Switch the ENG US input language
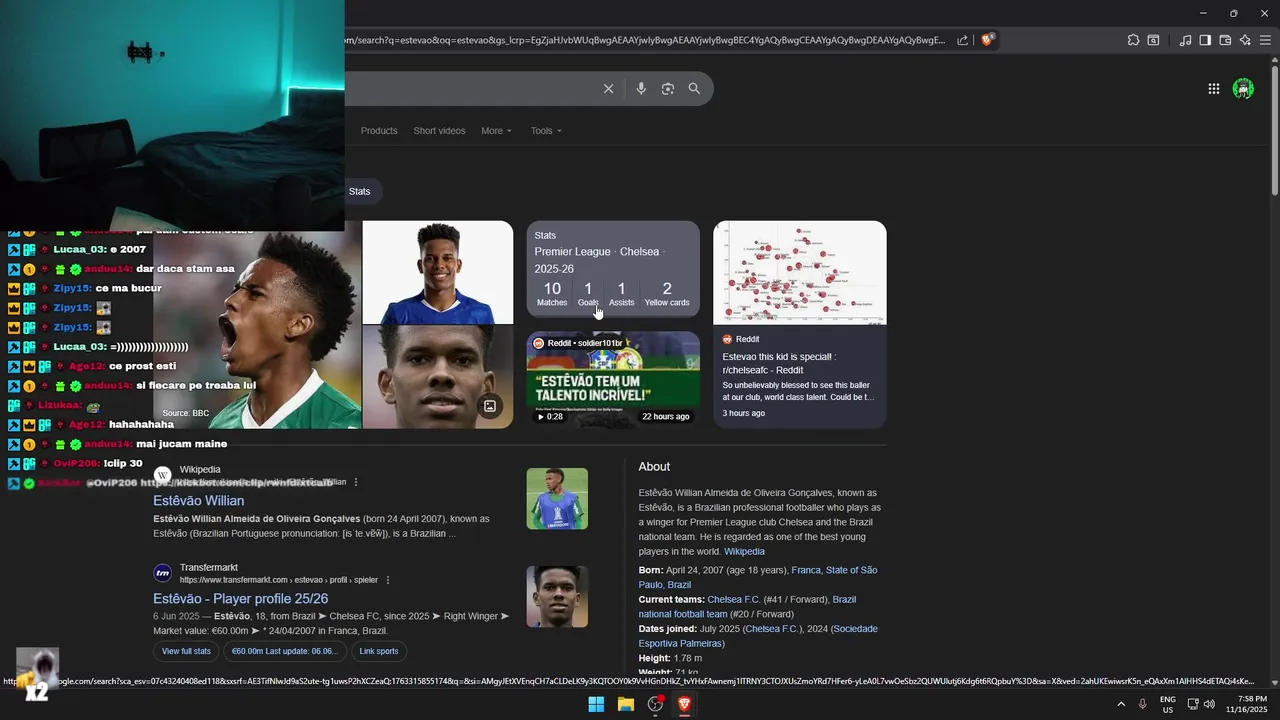 coord(1168,704)
